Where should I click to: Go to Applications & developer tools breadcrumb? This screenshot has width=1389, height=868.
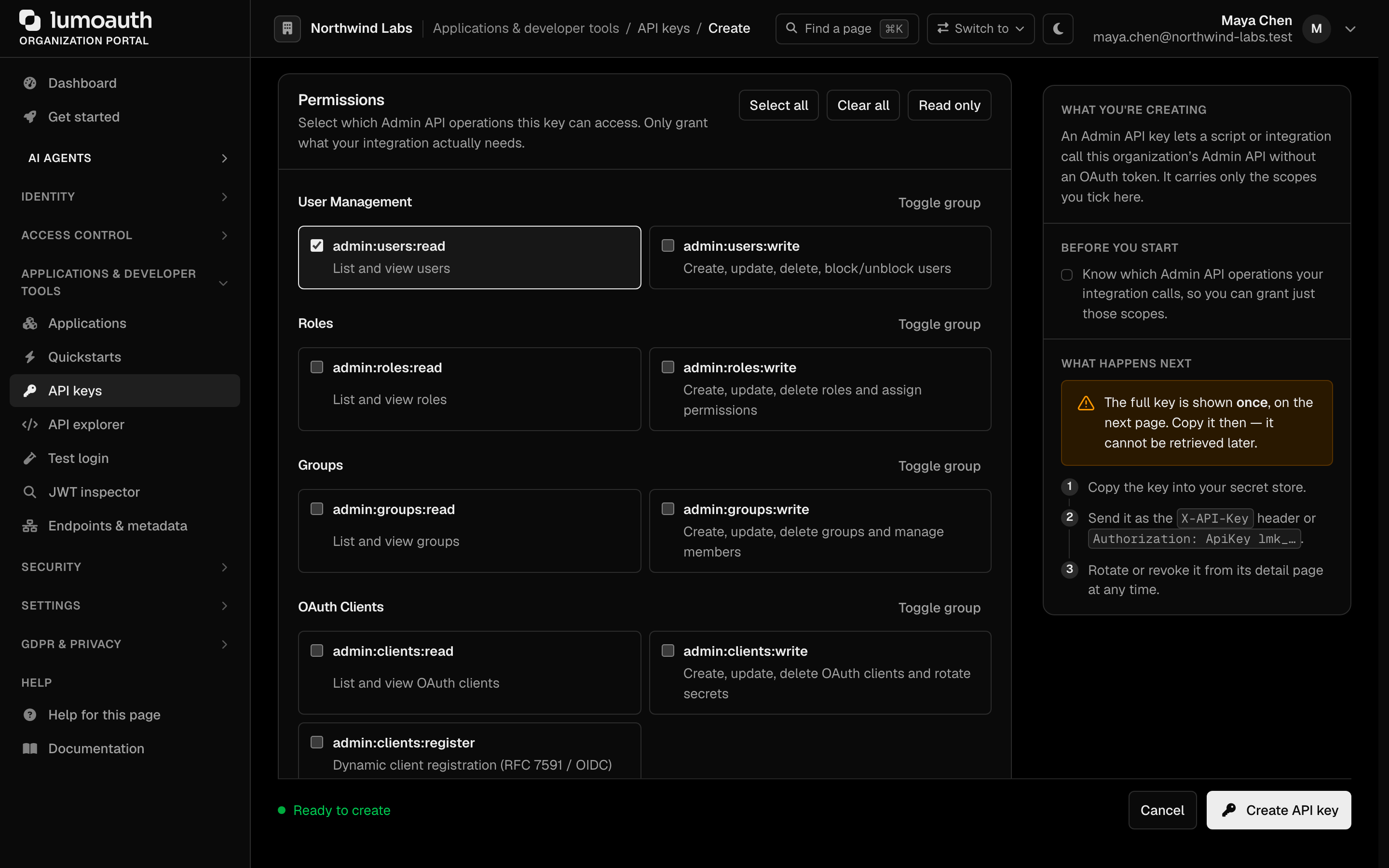coord(526,28)
